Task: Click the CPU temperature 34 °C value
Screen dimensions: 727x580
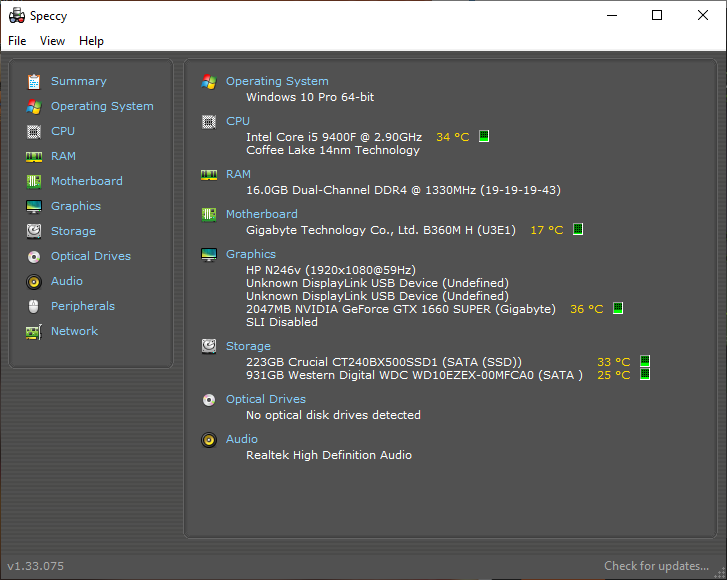Action: click(x=453, y=137)
